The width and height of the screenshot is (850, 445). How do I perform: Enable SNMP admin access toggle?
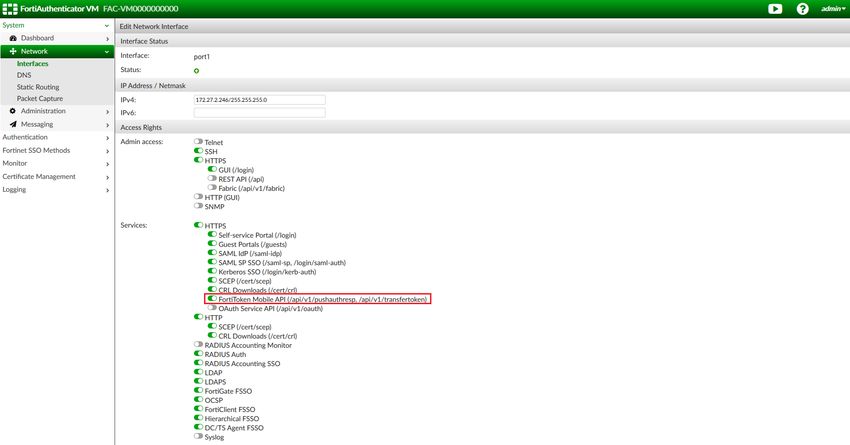click(x=198, y=206)
